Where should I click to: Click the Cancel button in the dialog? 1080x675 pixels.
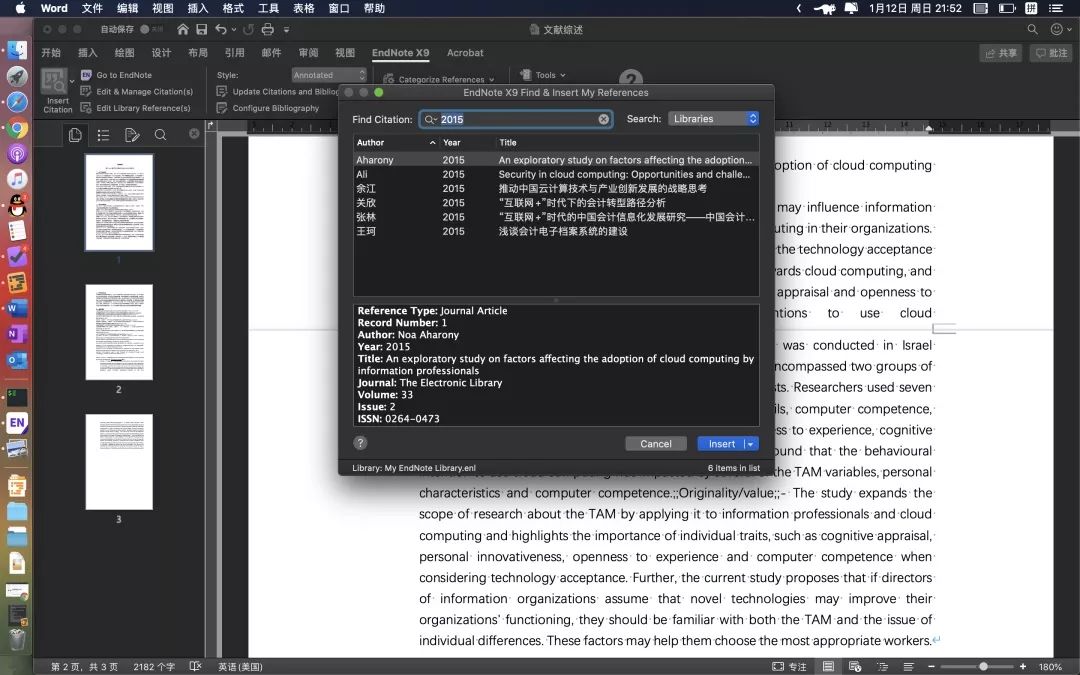656,444
